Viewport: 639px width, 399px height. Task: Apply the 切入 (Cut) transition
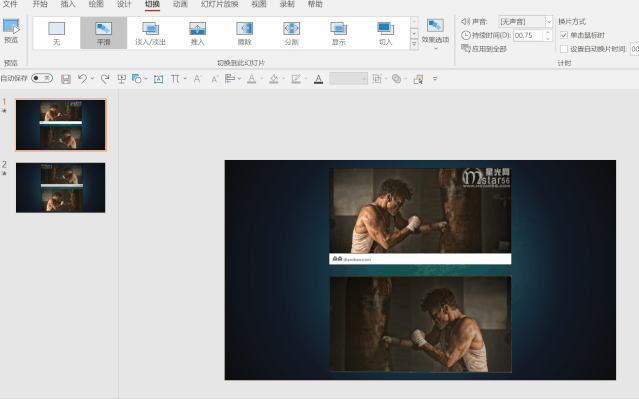[x=386, y=33]
